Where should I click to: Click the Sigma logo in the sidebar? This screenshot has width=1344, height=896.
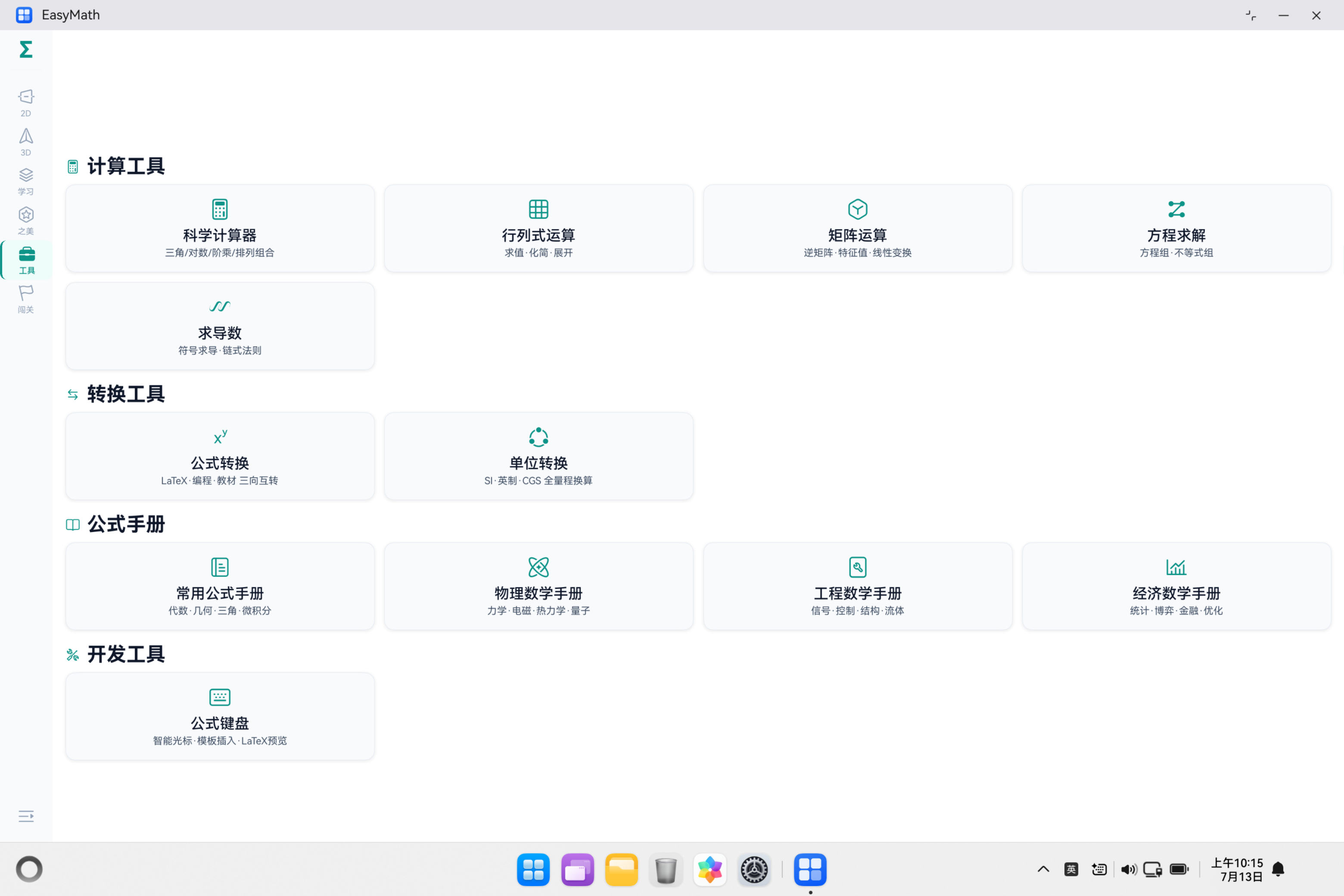26,50
